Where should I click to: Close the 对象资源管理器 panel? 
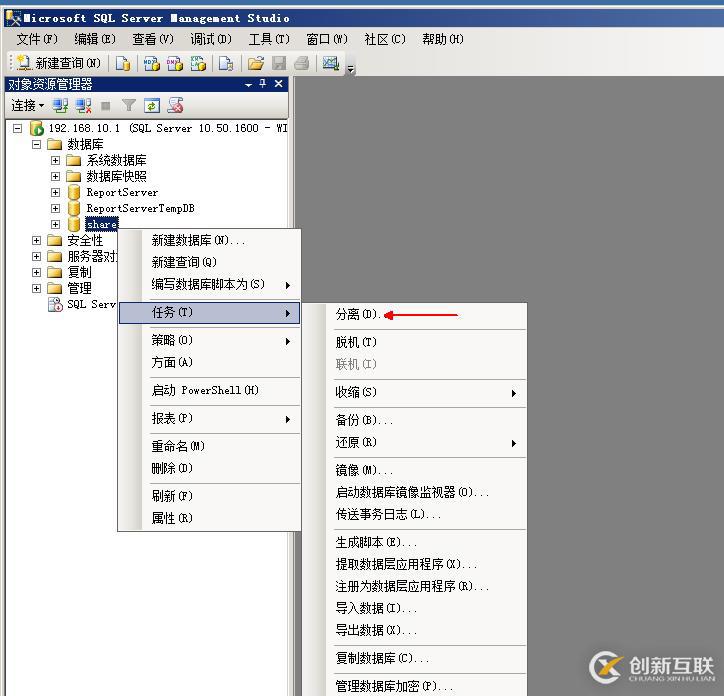click(278, 84)
